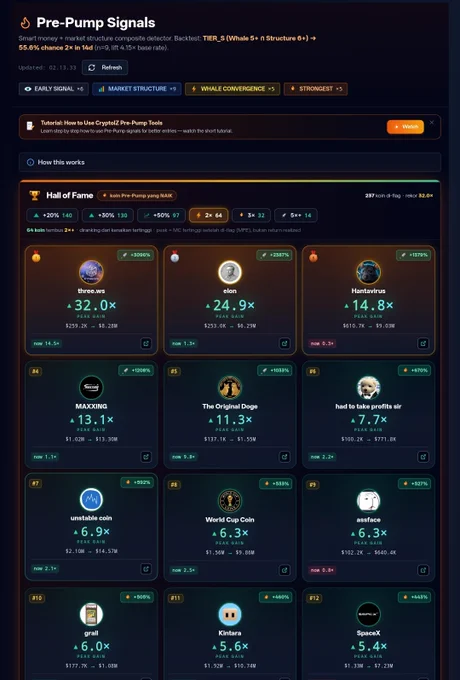This screenshot has height=680, width=460.
Task: Click the 24.9× peak gain value
Action: [x=230, y=305]
